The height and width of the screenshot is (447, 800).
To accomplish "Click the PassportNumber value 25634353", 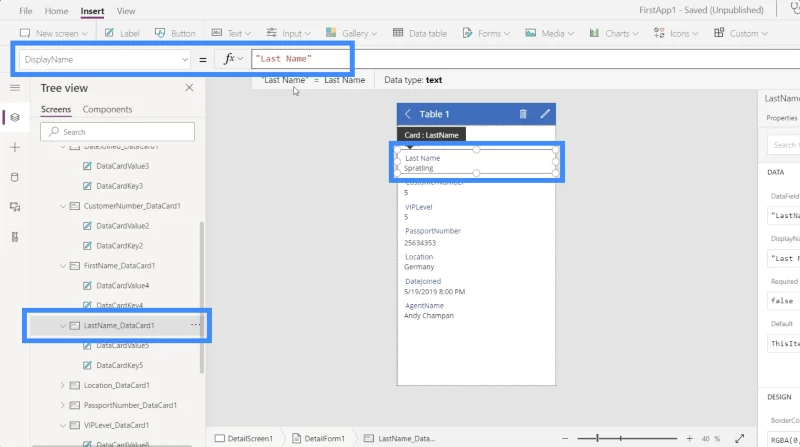I will 420,243.
